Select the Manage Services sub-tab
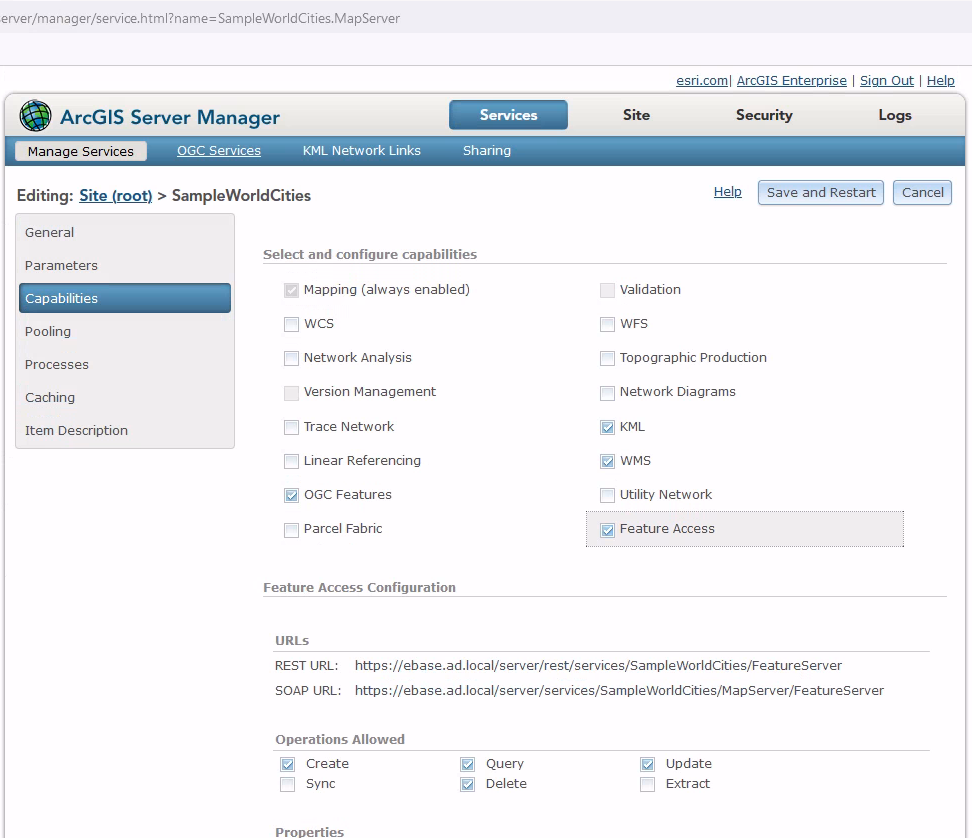The height and width of the screenshot is (838, 972). click(x=81, y=151)
